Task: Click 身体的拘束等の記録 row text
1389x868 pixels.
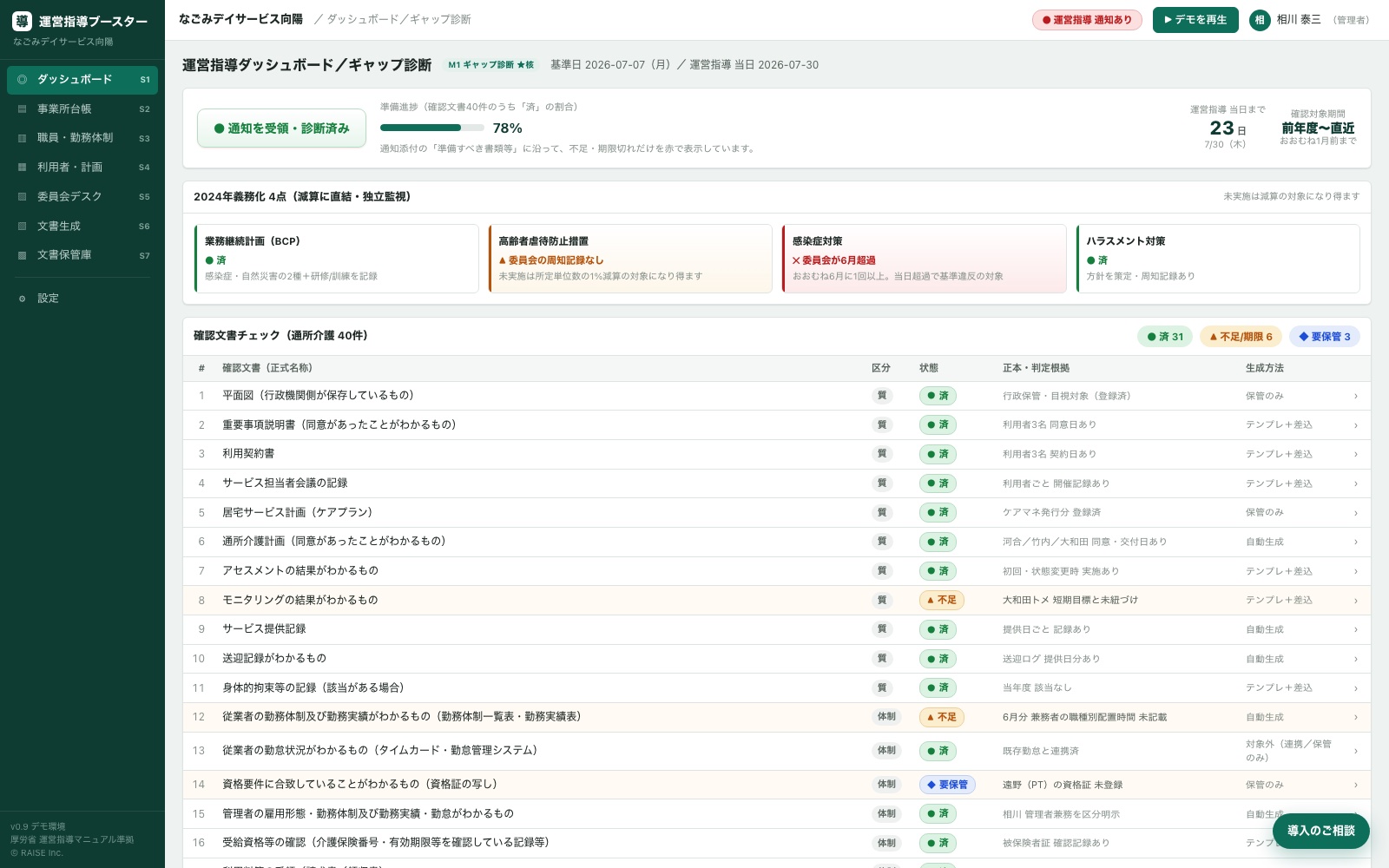Action: pos(313,688)
